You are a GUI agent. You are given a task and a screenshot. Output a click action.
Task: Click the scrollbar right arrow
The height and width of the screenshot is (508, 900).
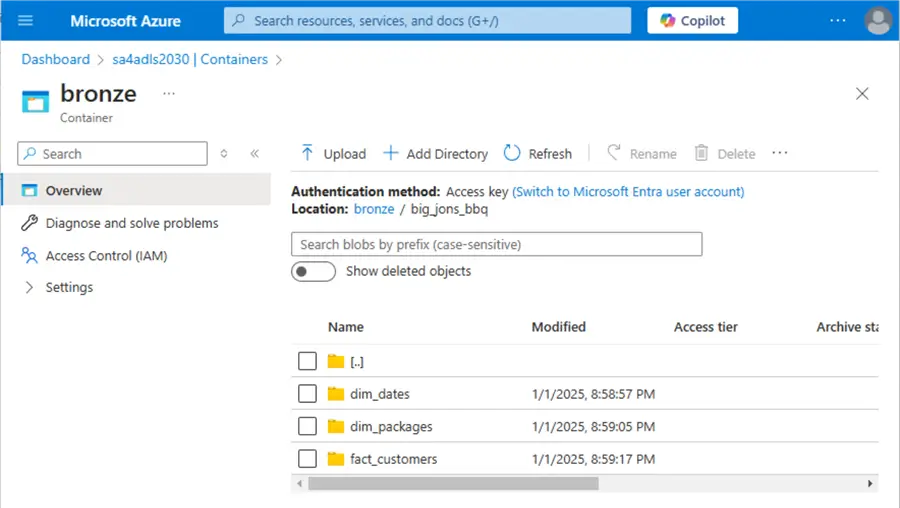click(x=870, y=484)
